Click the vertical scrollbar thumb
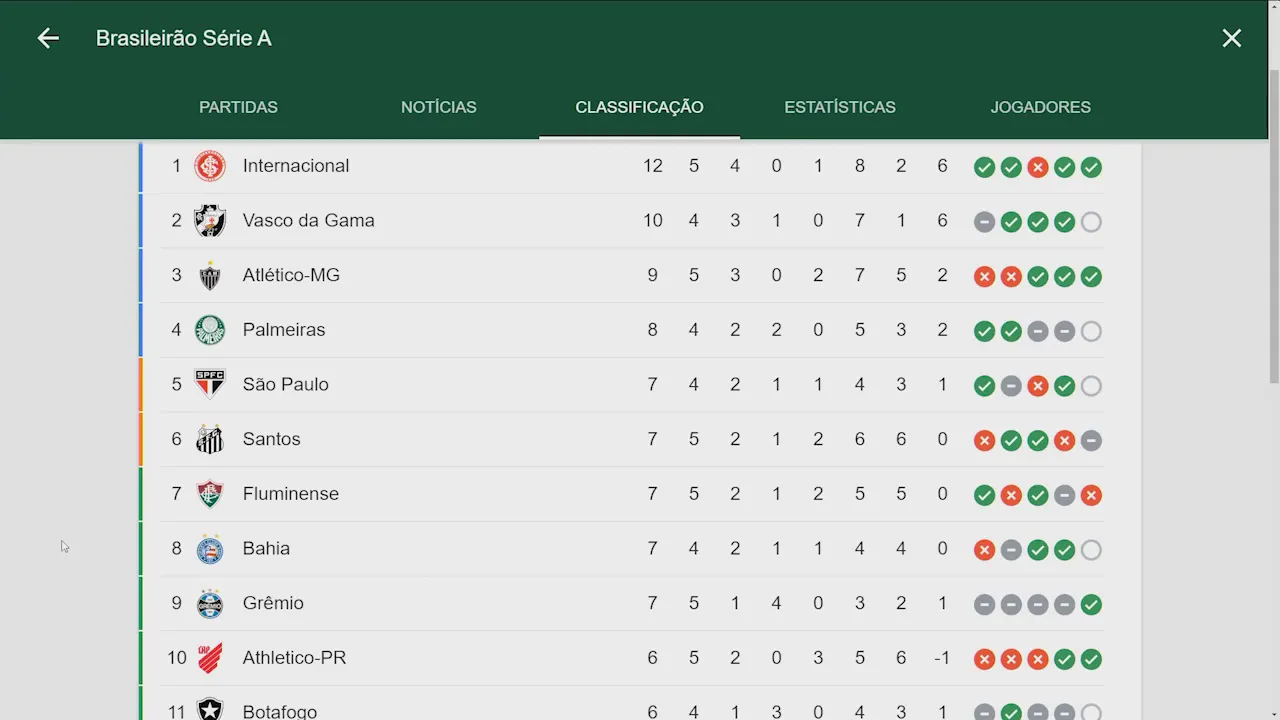Image resolution: width=1280 pixels, height=720 pixels. (x=1273, y=225)
